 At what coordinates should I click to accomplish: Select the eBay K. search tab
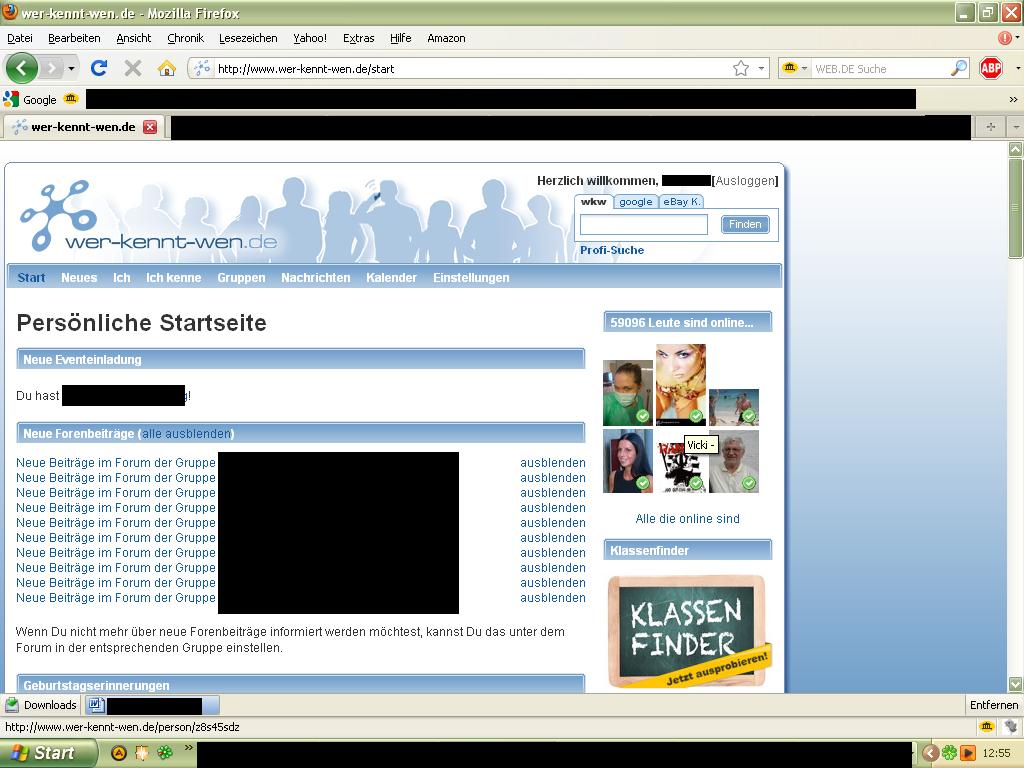[681, 202]
